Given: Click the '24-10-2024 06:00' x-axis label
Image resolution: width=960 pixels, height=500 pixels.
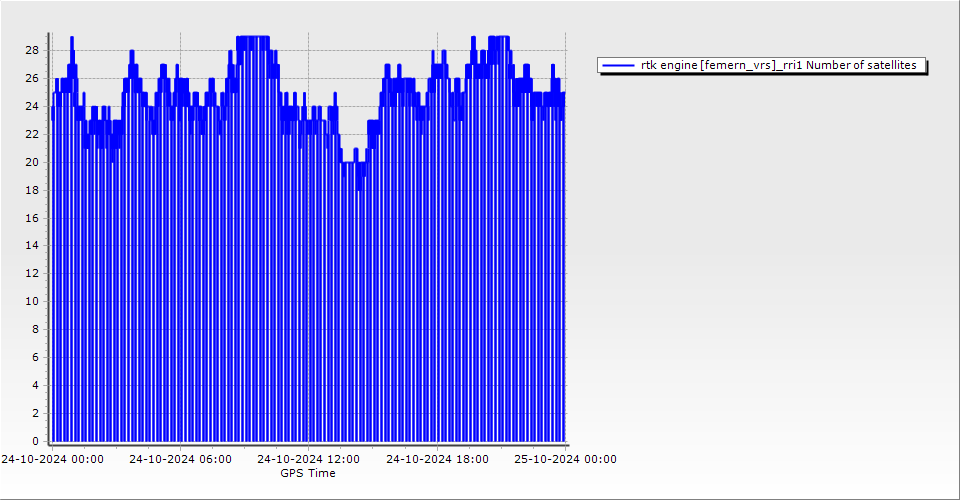Looking at the screenshot, I should (x=180, y=459).
